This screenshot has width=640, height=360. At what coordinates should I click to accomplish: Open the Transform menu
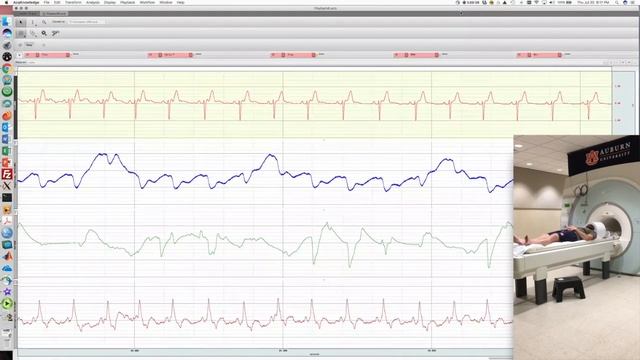73,2
